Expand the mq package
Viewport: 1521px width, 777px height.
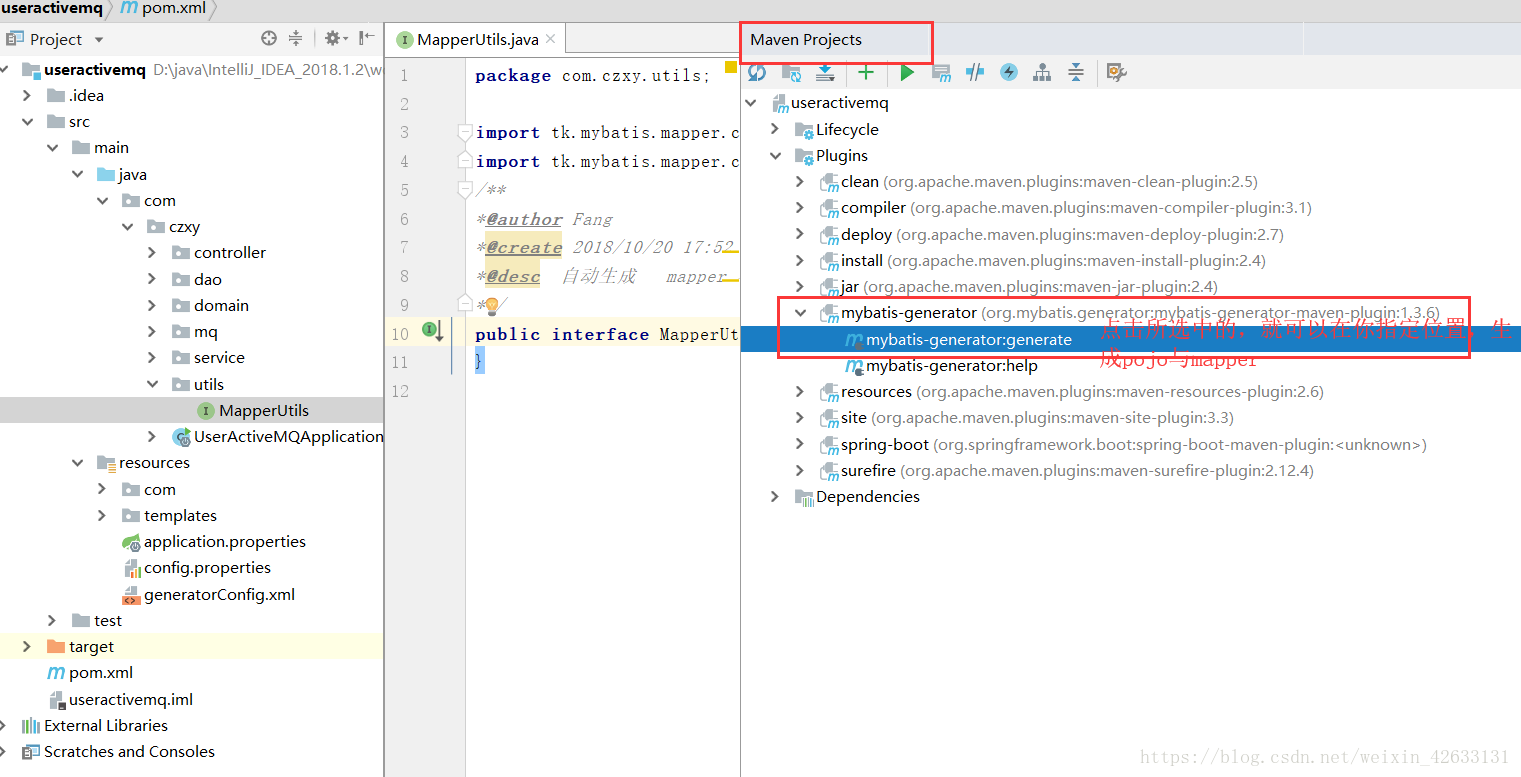coord(152,331)
